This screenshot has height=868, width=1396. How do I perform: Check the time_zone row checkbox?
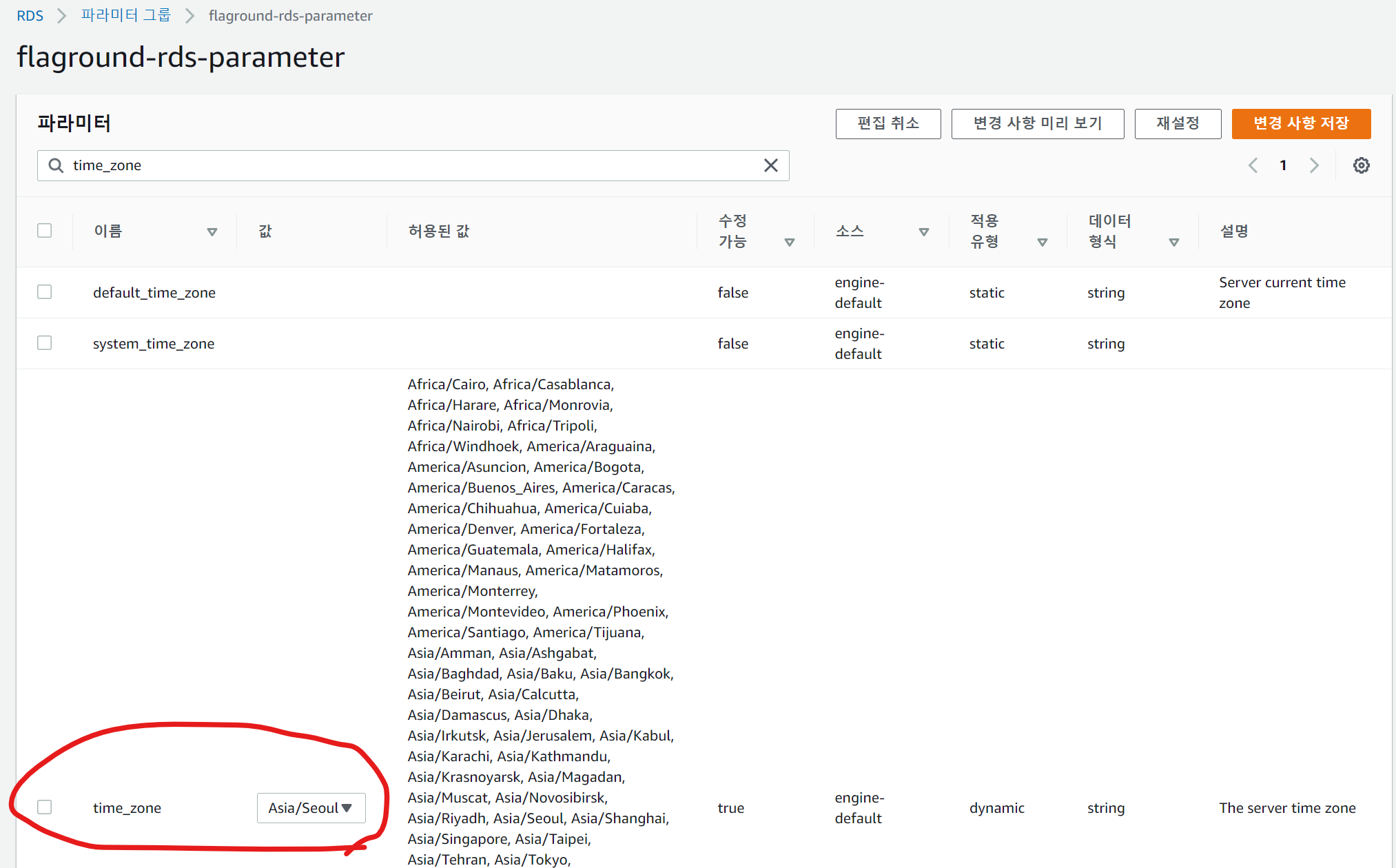click(45, 807)
